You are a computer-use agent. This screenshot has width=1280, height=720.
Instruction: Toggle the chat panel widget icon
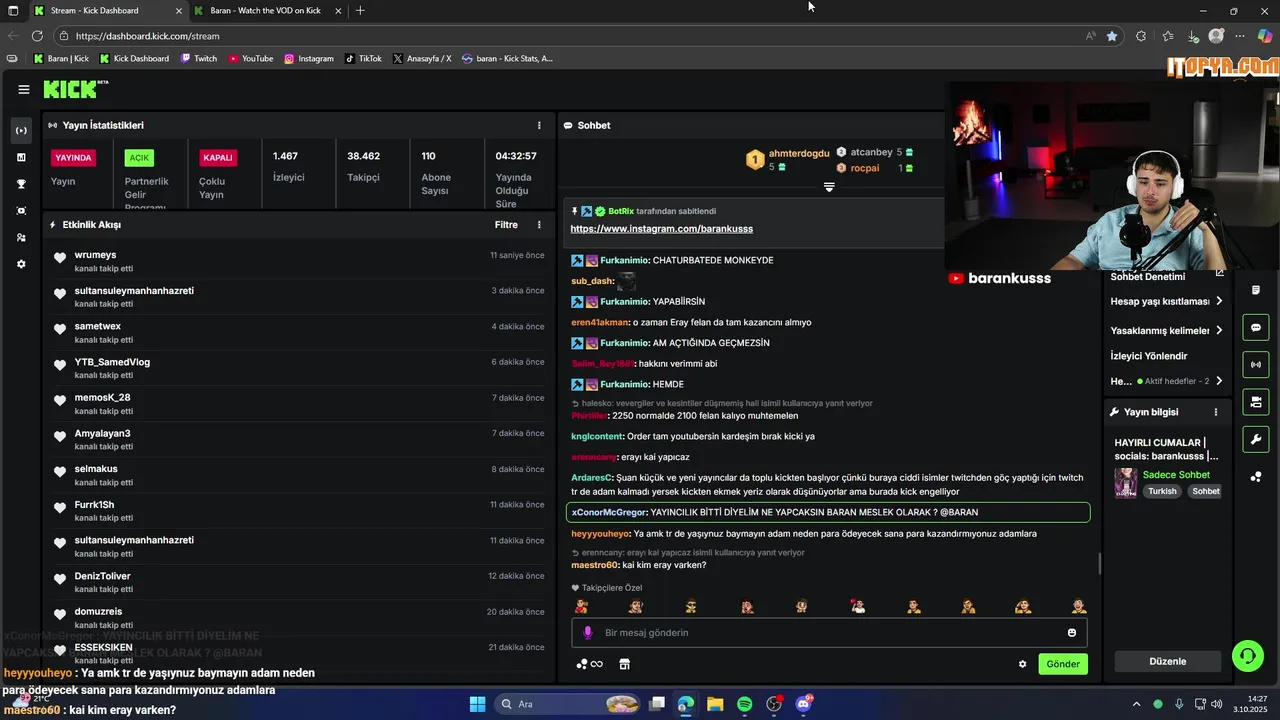point(1256,327)
